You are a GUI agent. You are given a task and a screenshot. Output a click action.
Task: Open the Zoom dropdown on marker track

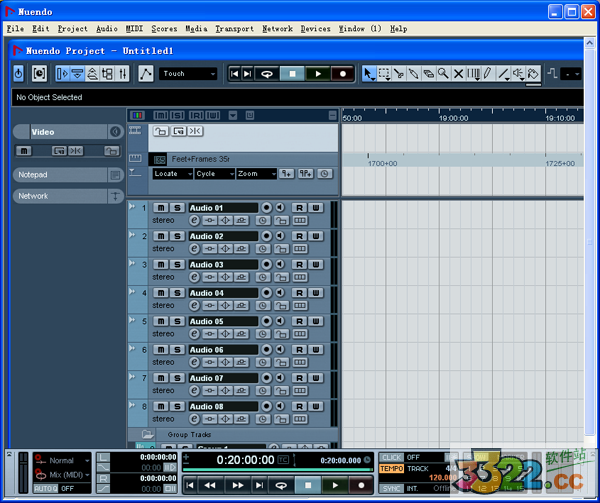(256, 174)
